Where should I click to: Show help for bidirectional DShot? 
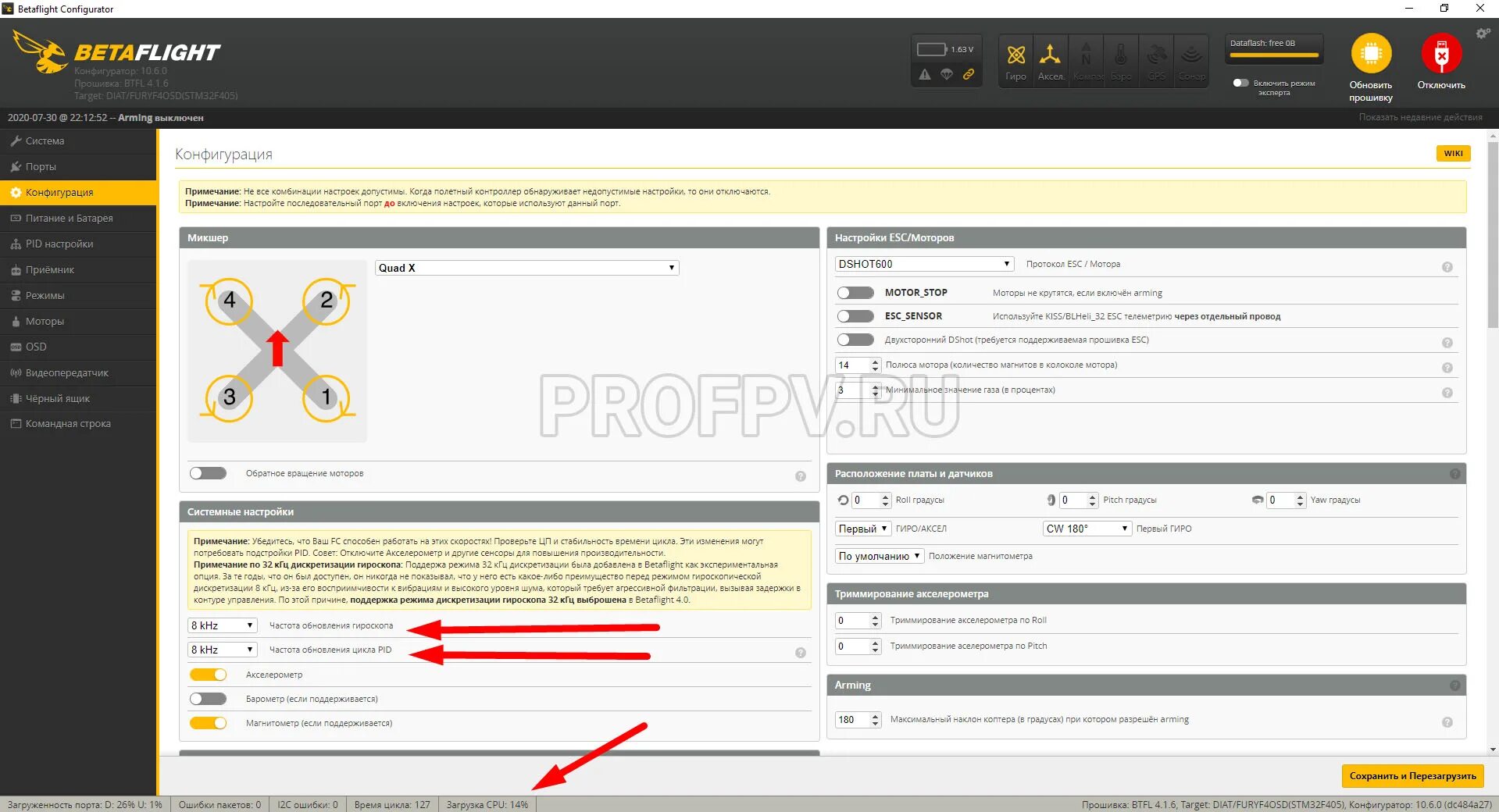click(x=1447, y=343)
